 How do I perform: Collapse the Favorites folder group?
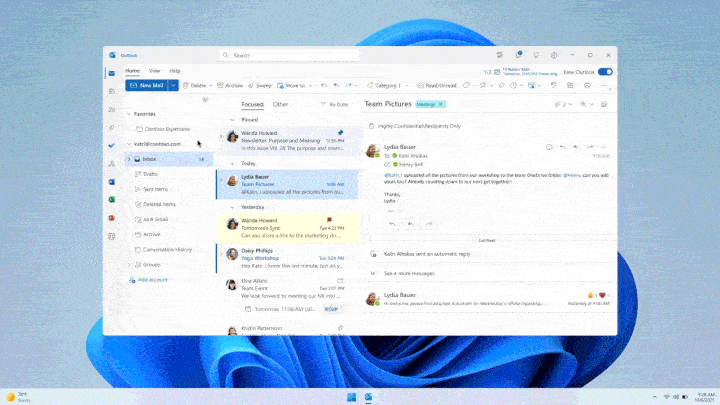pos(129,114)
